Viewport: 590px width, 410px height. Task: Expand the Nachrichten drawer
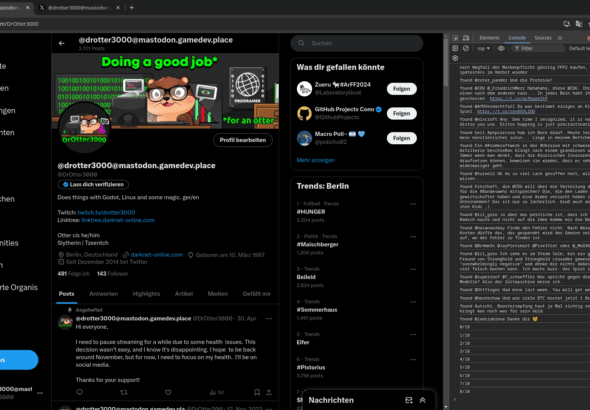423,400
